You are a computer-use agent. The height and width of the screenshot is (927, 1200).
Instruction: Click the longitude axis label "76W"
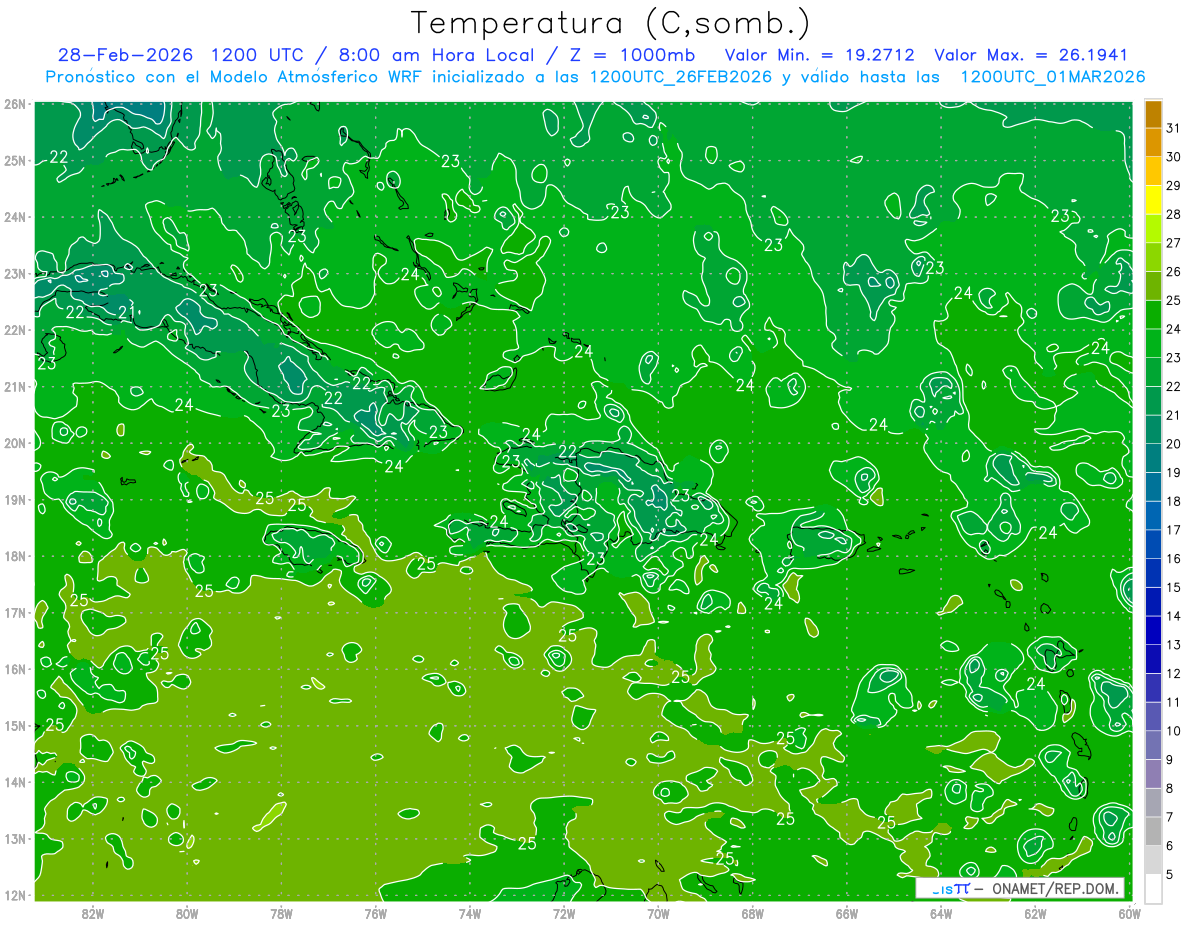click(x=375, y=913)
